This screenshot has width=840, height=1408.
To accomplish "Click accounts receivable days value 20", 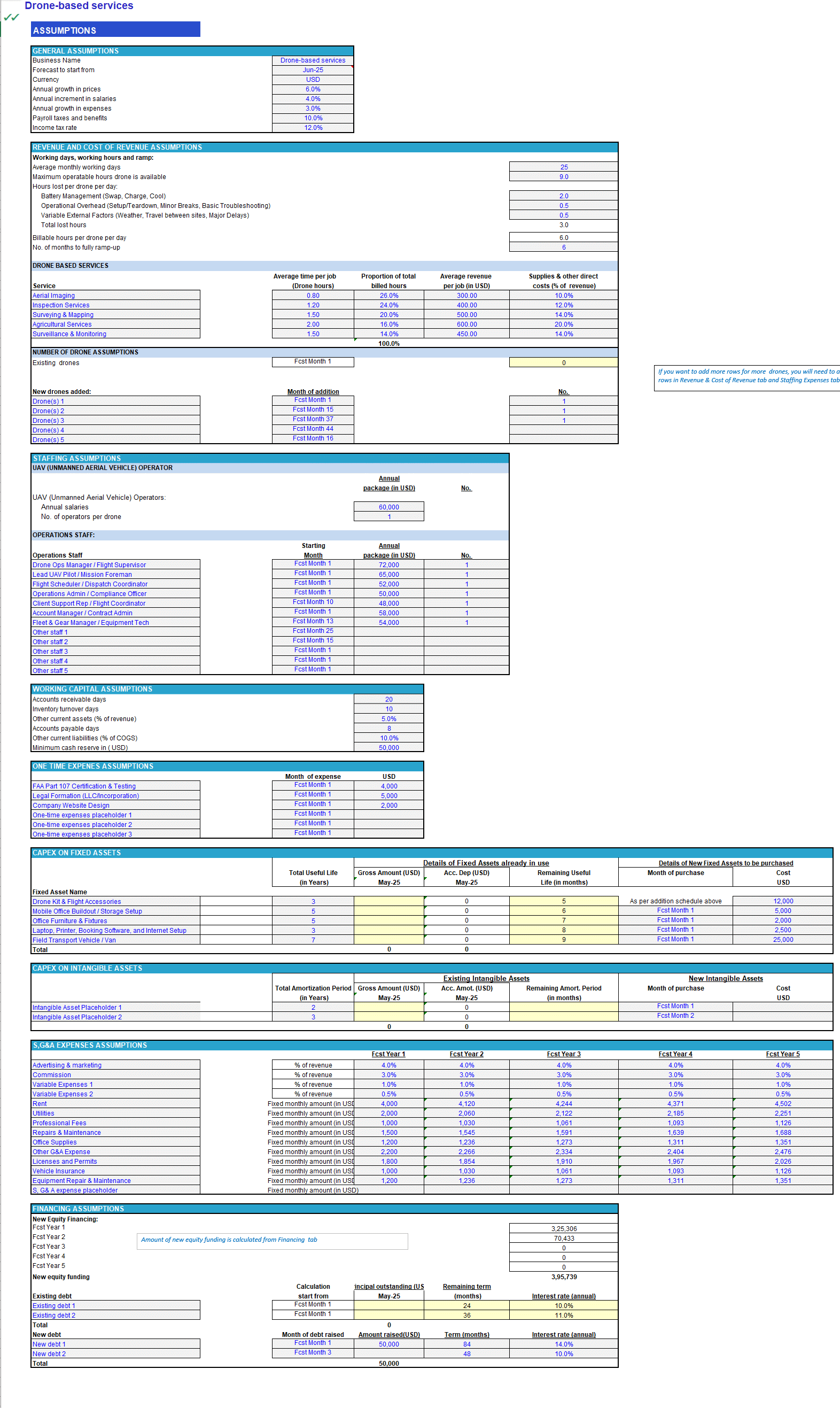I will point(389,700).
